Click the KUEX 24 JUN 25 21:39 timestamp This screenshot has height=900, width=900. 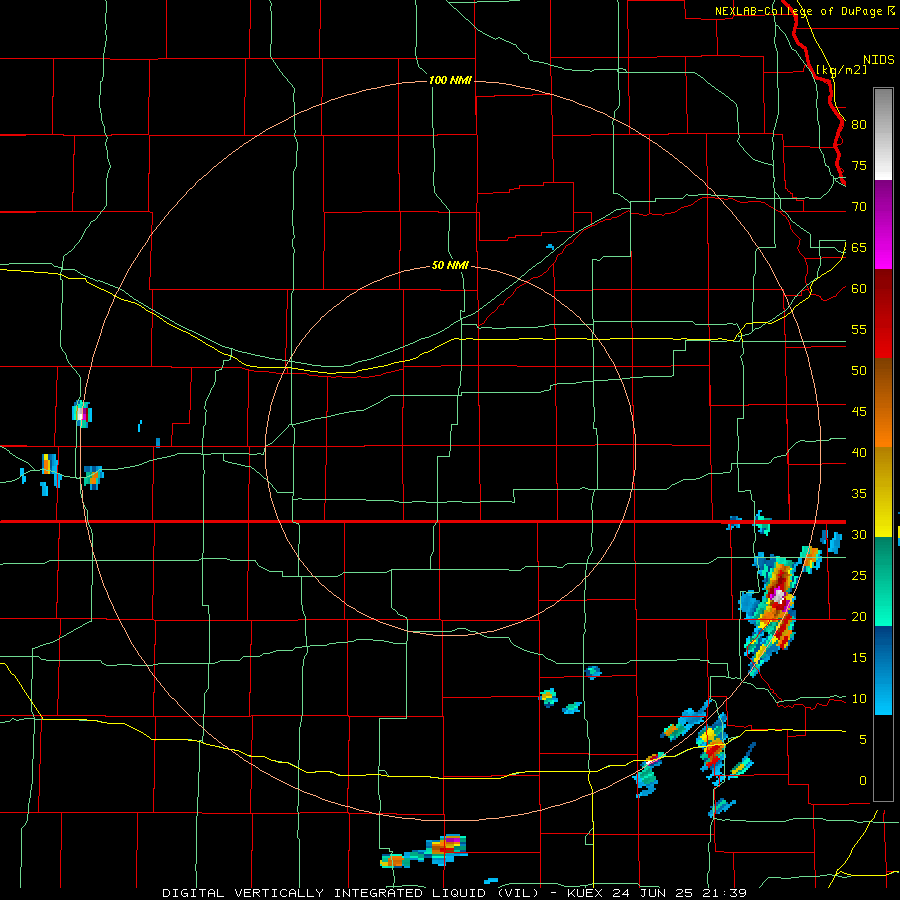[657, 893]
